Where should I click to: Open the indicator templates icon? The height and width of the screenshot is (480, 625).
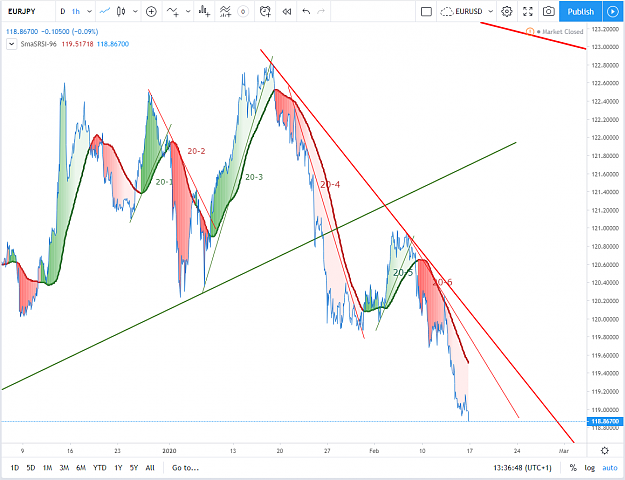pyautogui.click(x=225, y=12)
